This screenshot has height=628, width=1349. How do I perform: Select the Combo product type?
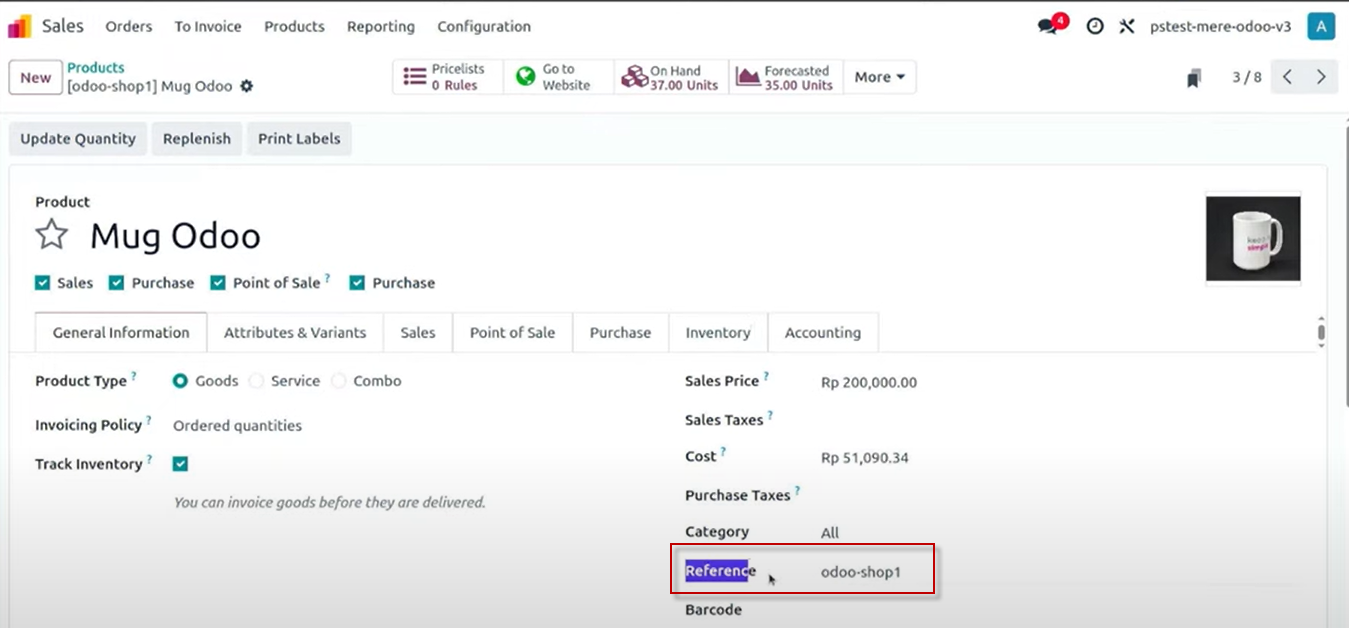coord(338,381)
